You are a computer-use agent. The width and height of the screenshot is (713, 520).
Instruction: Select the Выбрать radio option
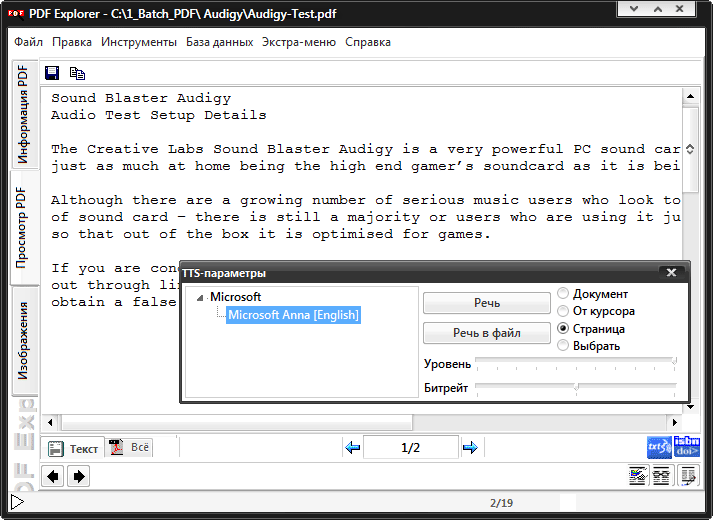pyautogui.click(x=589, y=345)
